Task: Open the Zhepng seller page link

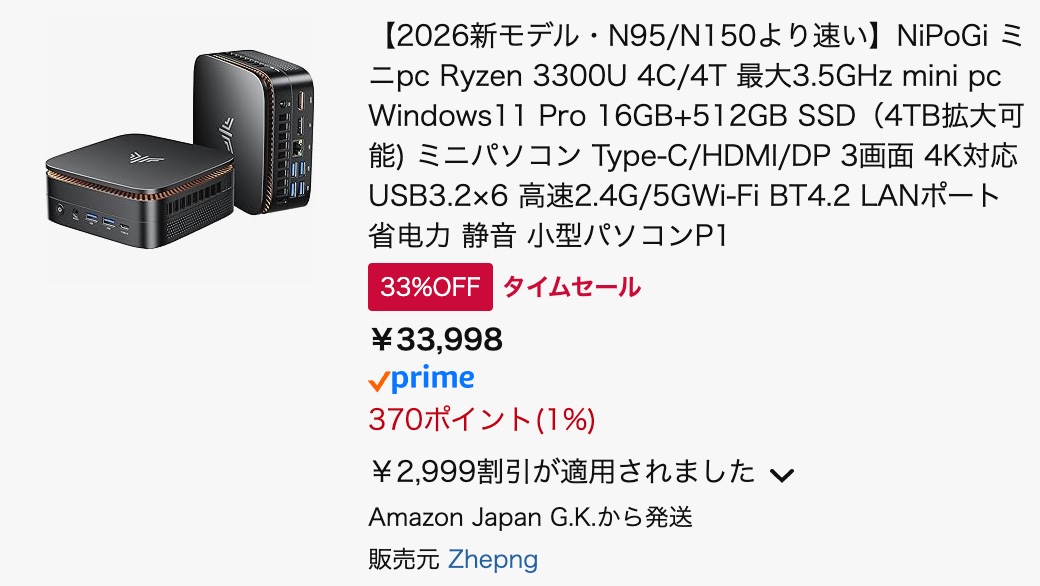Action: (x=492, y=559)
